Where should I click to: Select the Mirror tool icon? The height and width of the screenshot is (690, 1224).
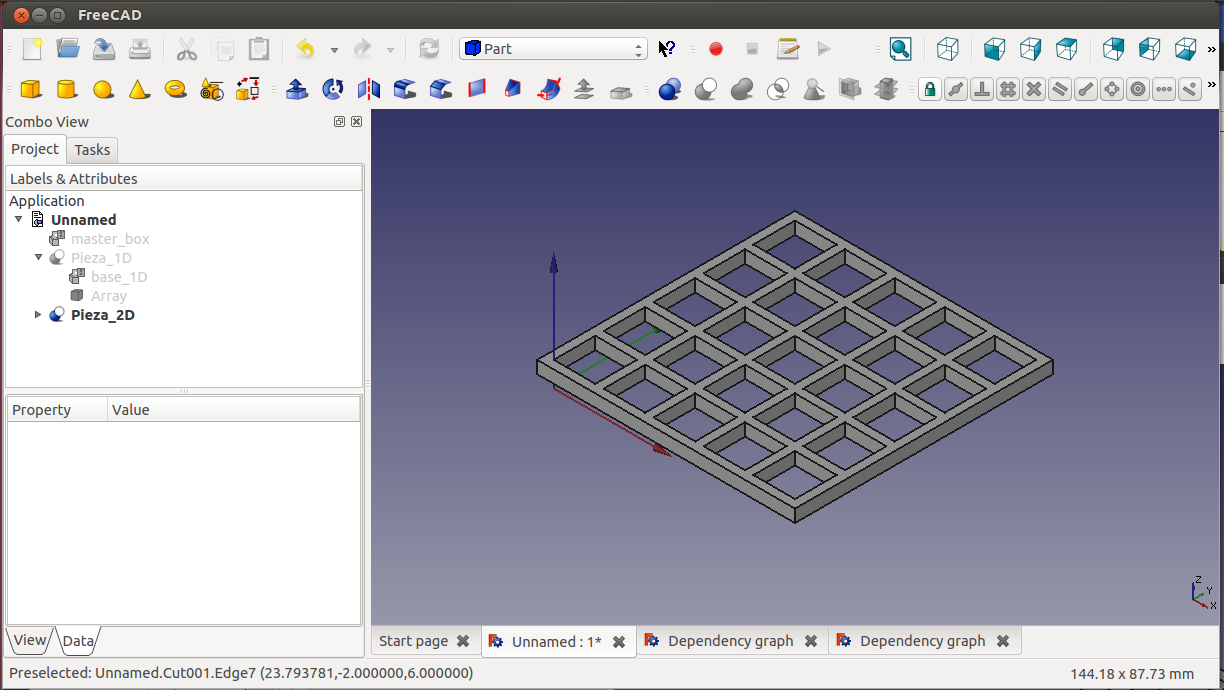[369, 89]
